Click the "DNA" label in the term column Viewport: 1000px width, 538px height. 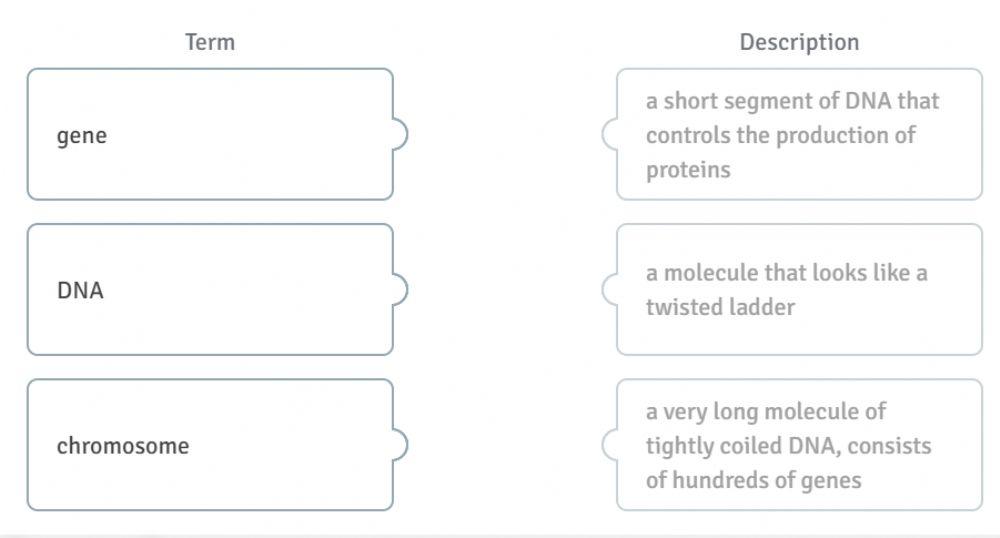[x=80, y=291]
